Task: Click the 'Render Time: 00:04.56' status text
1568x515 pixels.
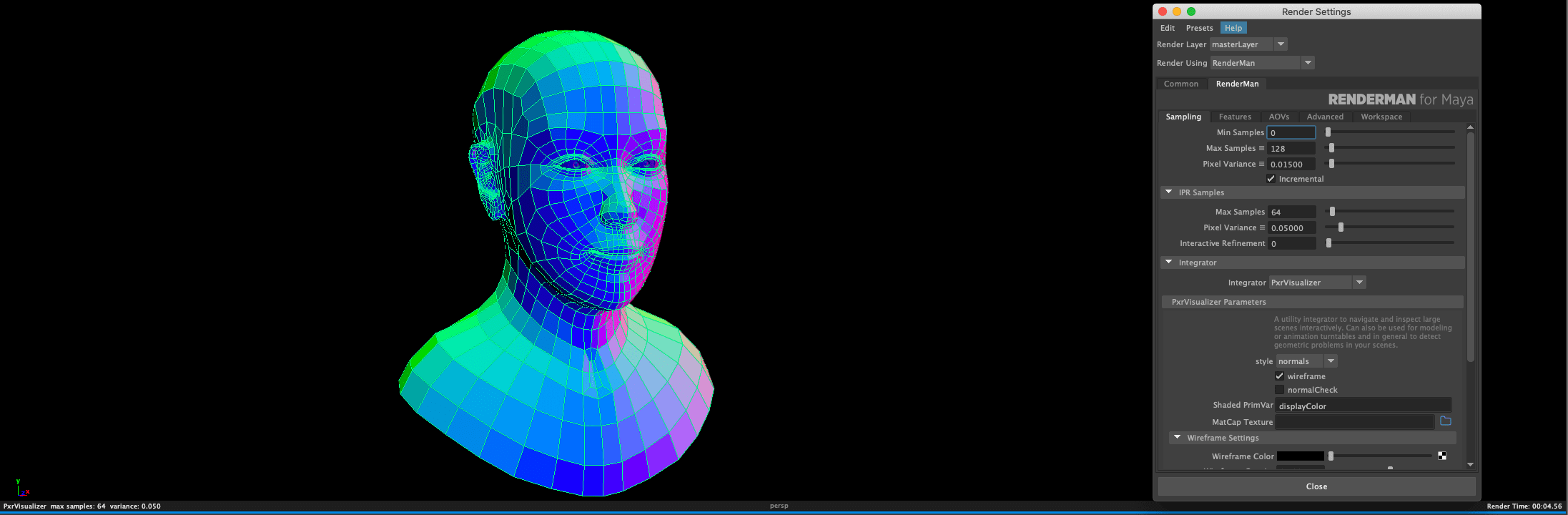Action: point(1524,506)
